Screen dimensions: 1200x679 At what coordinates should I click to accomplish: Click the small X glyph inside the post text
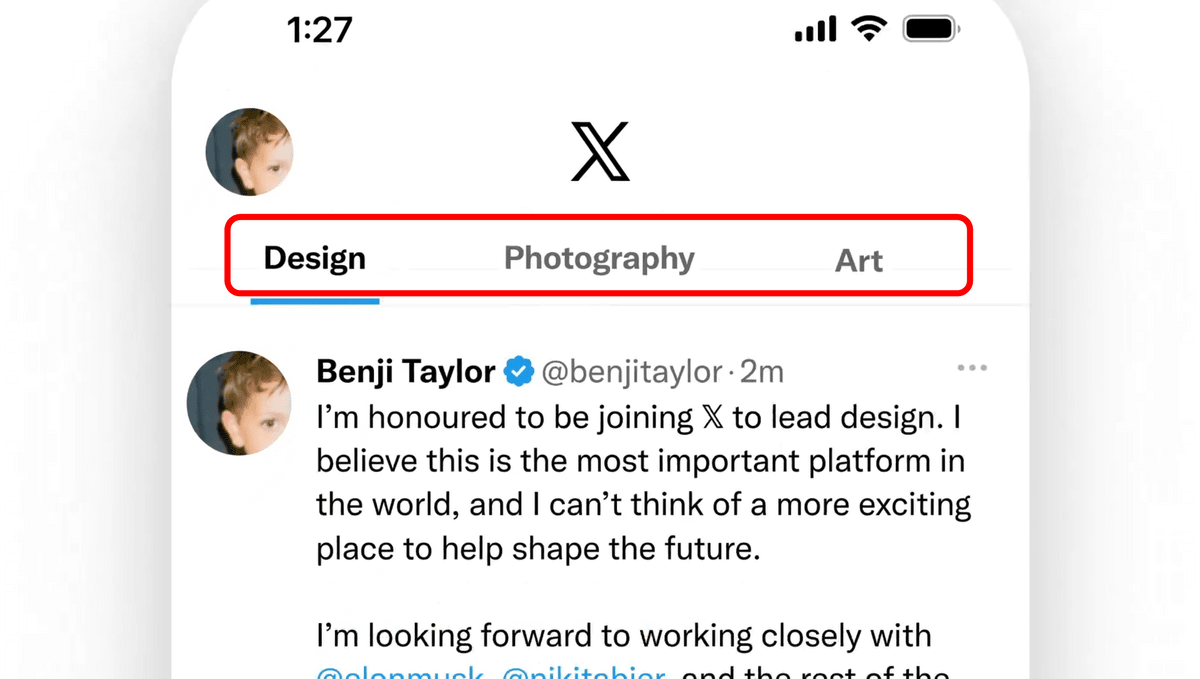pos(712,418)
